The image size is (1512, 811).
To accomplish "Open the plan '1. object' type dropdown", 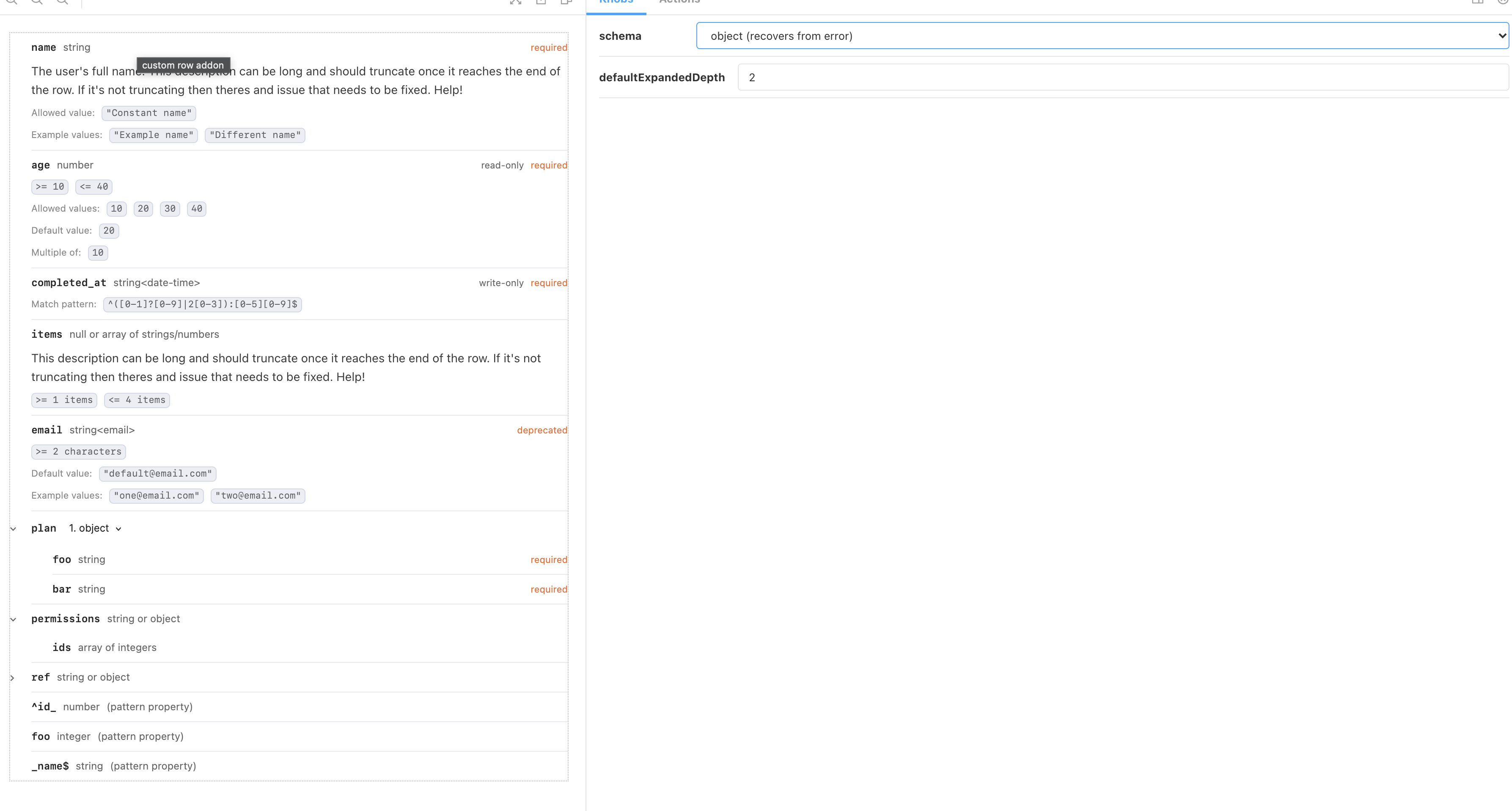I will point(95,529).
